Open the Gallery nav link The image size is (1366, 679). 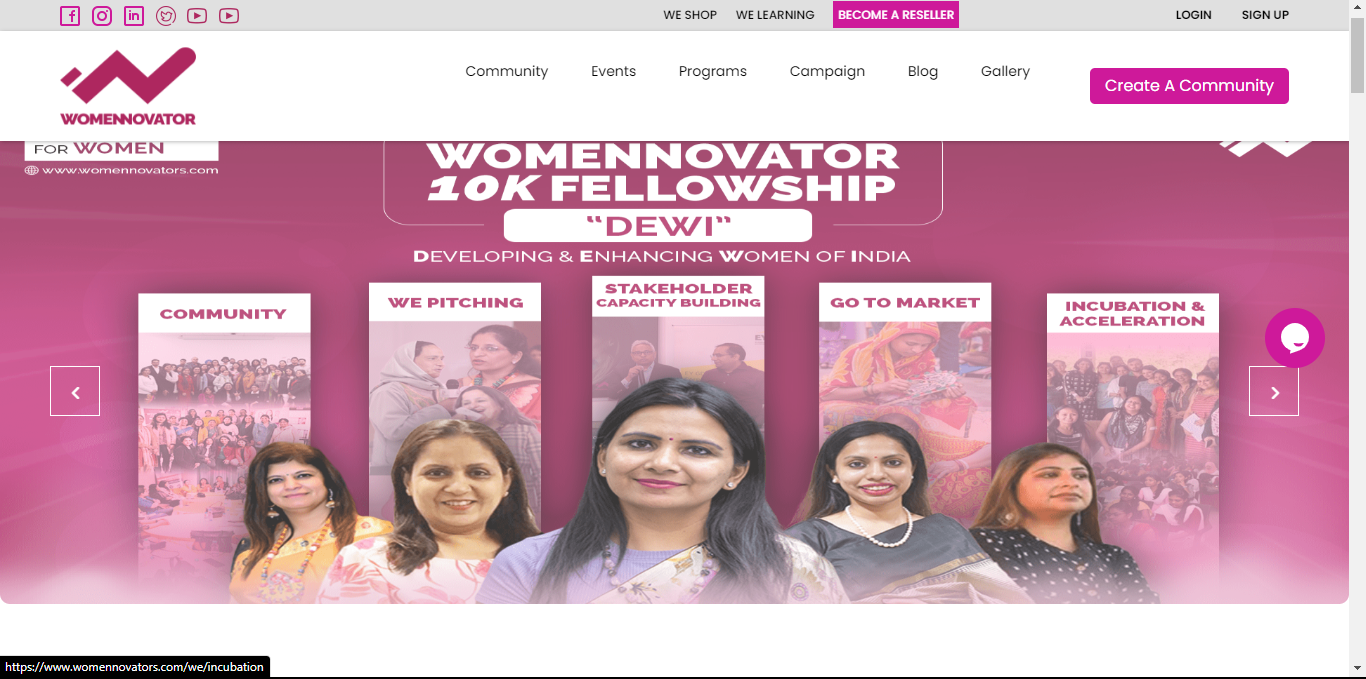point(1005,71)
